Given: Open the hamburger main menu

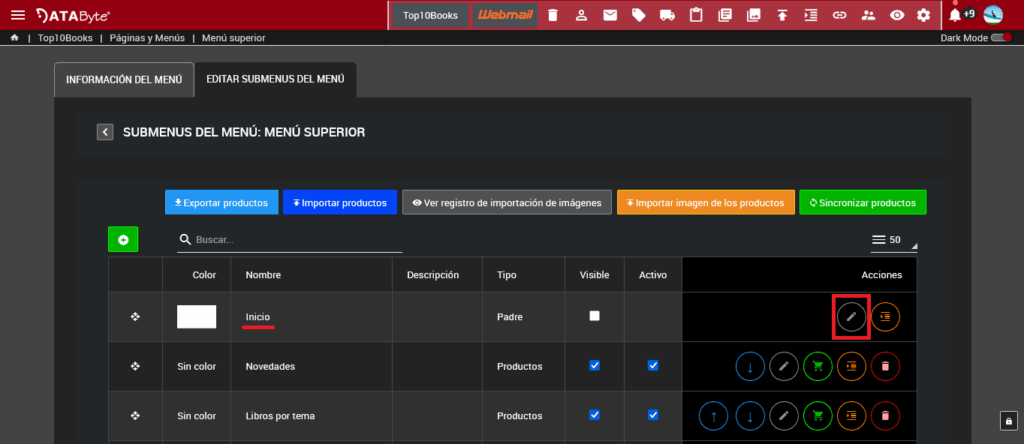Looking at the screenshot, I should [x=18, y=15].
